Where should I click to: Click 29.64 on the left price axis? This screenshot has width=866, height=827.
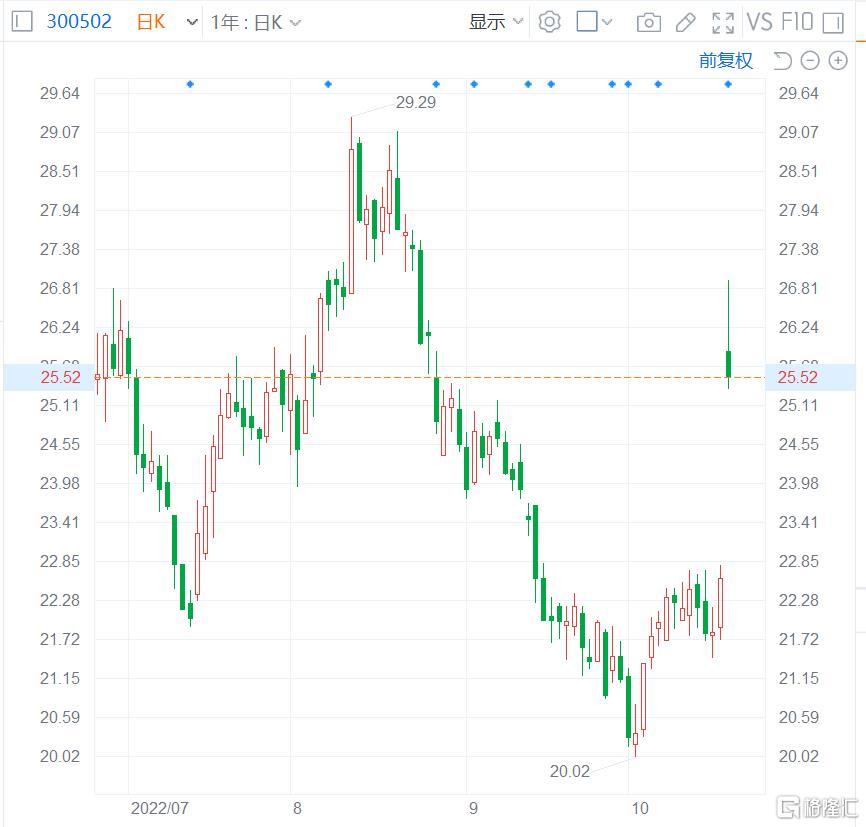tap(60, 93)
